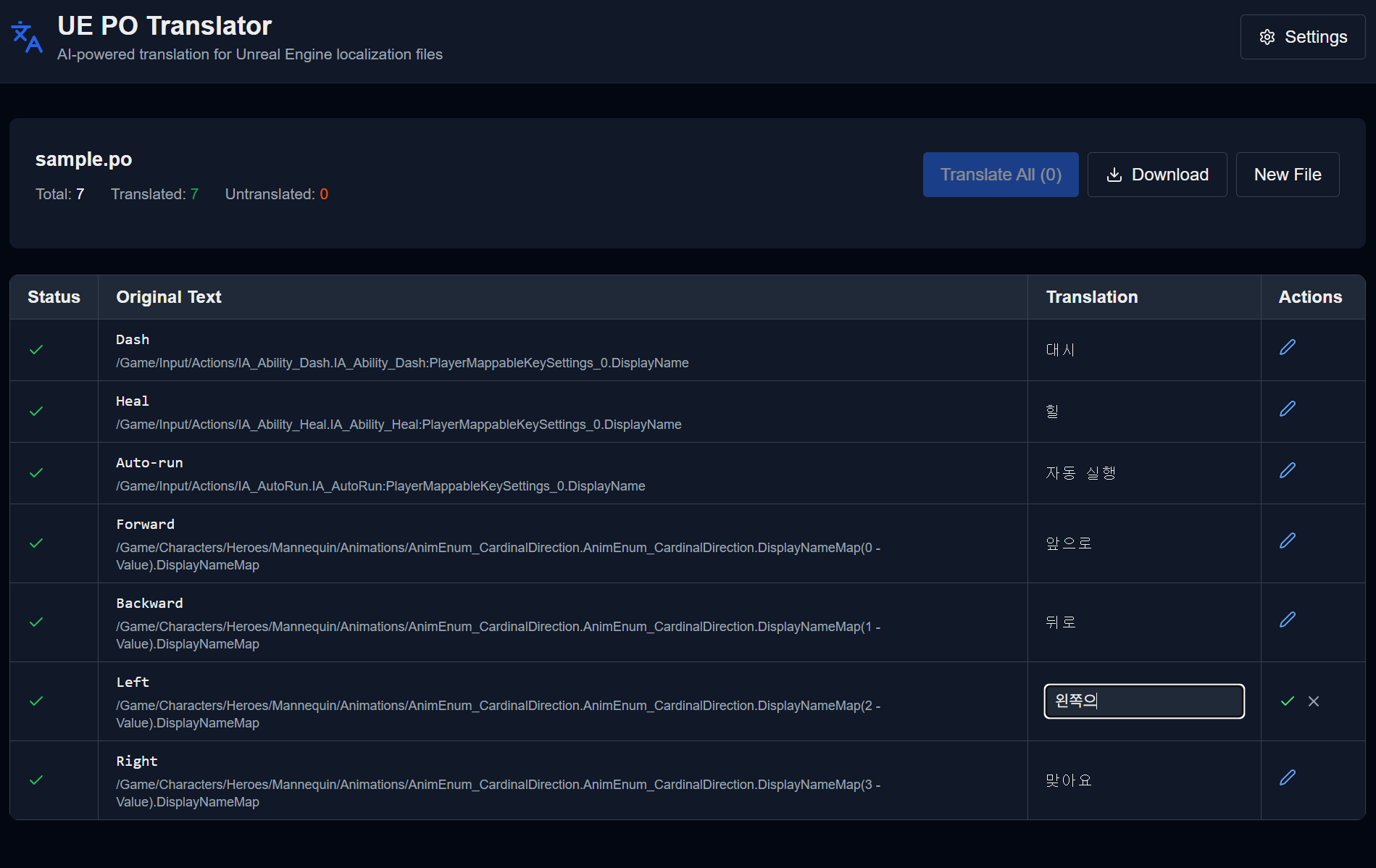Image resolution: width=1376 pixels, height=868 pixels.
Task: Edit the Dash translation with pencil icon
Action: click(1288, 348)
